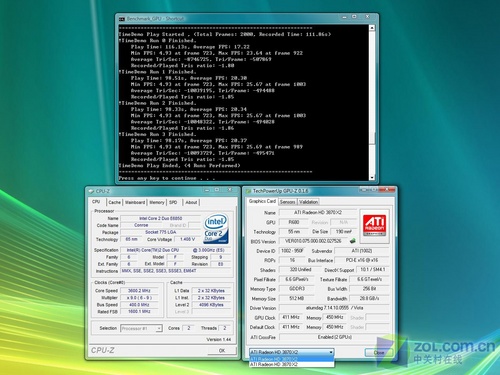Viewport: 500px width, 375px height.
Task: Click the Package field Socket 775 LGA
Action: [x=161, y=232]
